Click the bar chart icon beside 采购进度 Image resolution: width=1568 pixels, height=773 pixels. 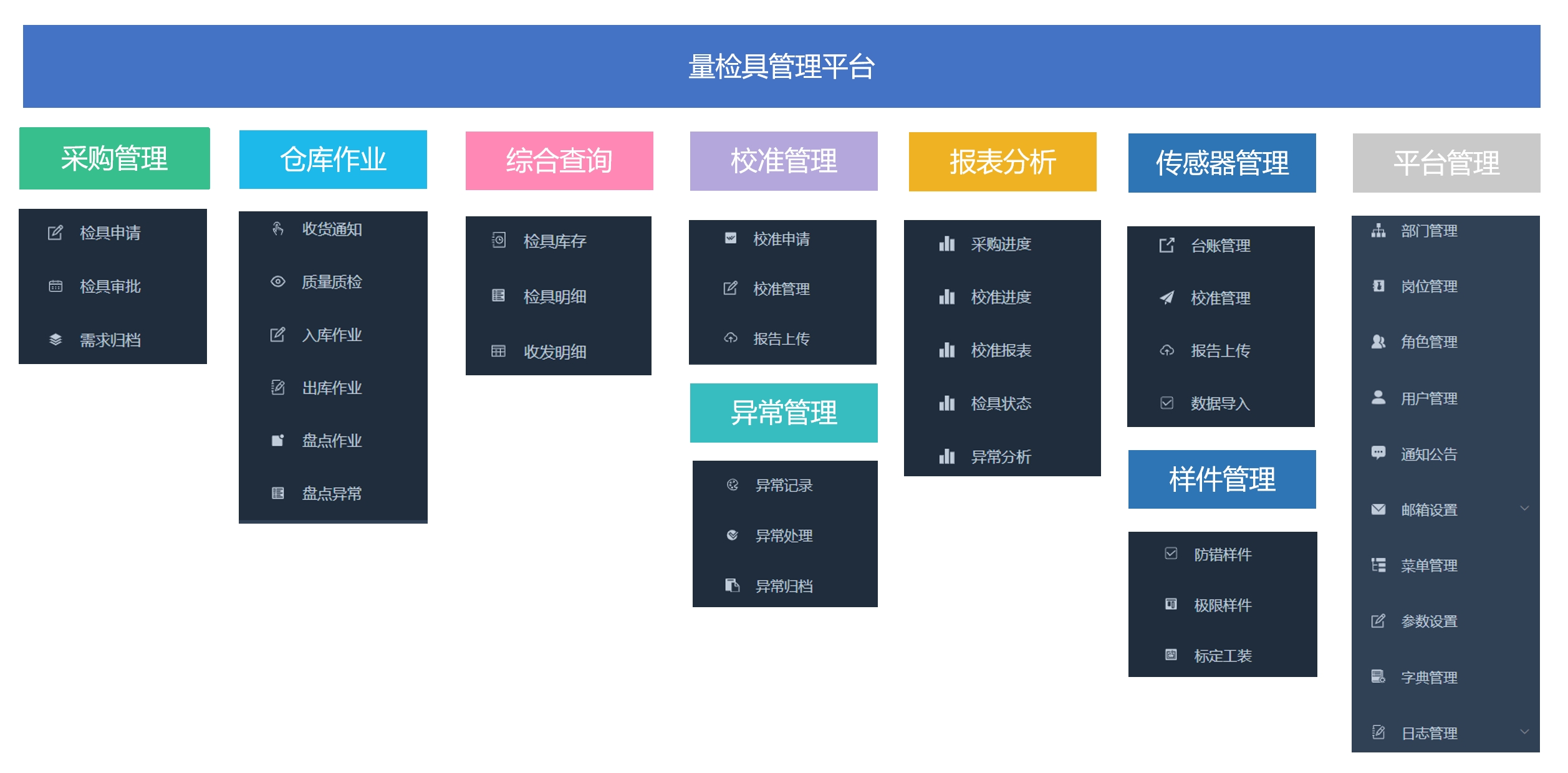pyautogui.click(x=947, y=244)
